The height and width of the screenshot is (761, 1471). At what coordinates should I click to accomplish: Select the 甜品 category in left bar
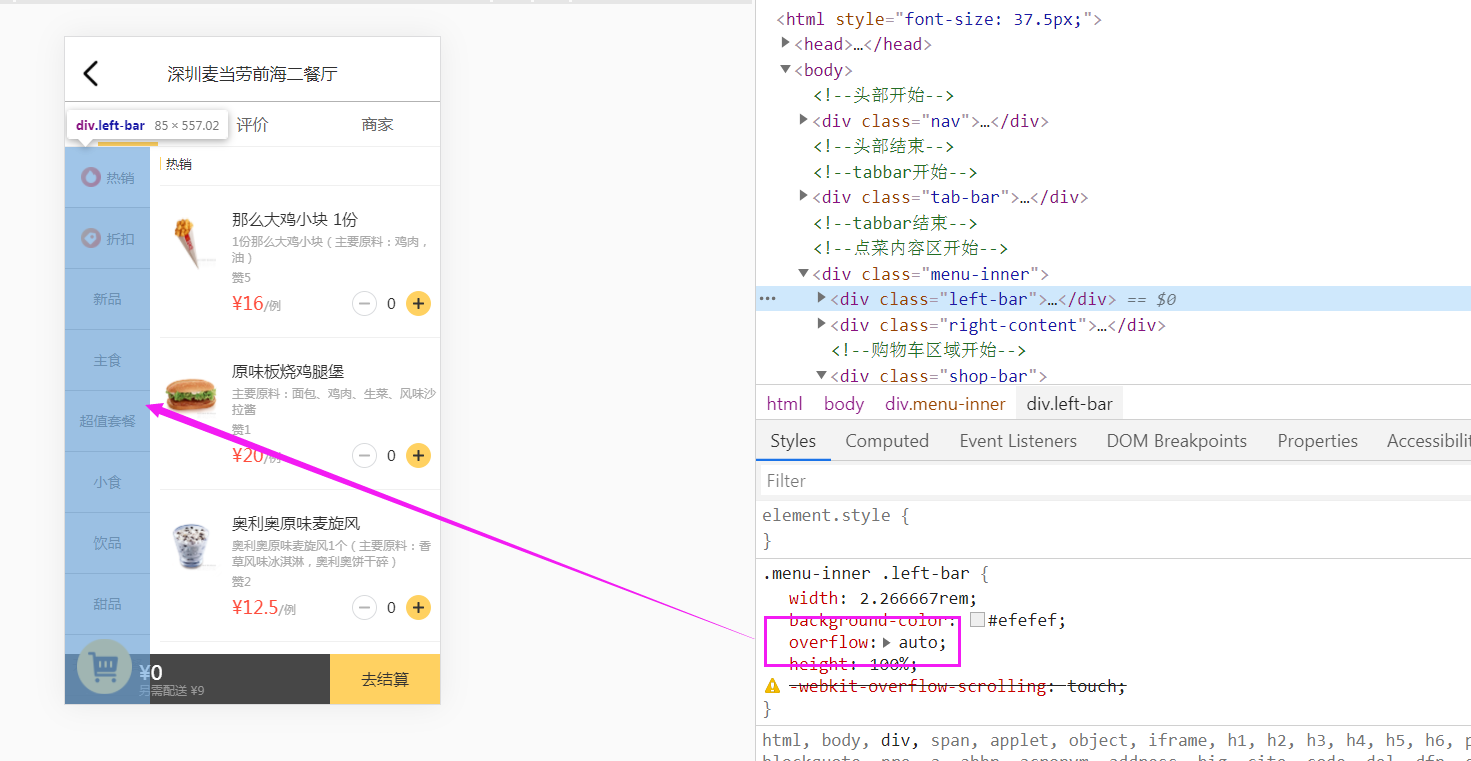click(x=107, y=604)
